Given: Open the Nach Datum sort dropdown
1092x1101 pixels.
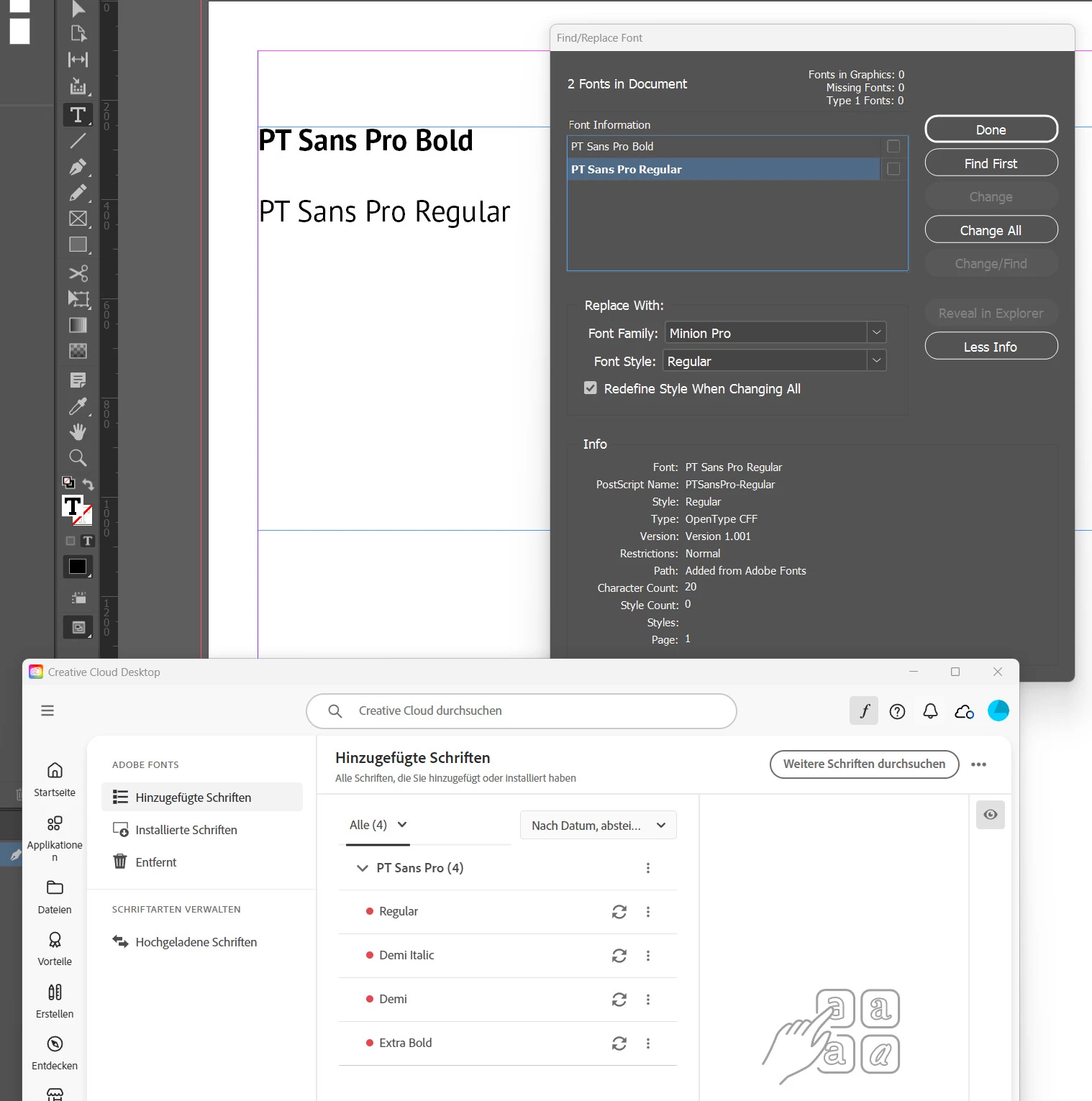Looking at the screenshot, I should 599,826.
